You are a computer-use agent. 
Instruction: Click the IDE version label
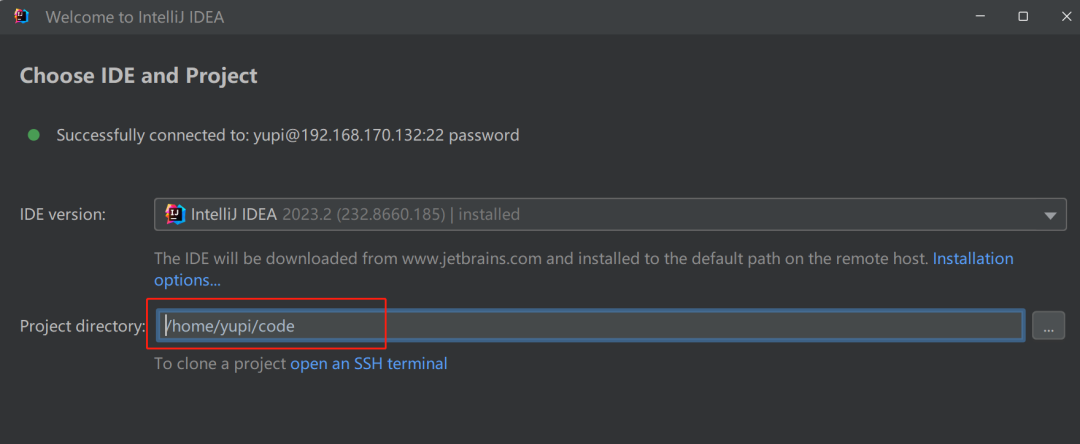pyautogui.click(x=63, y=214)
